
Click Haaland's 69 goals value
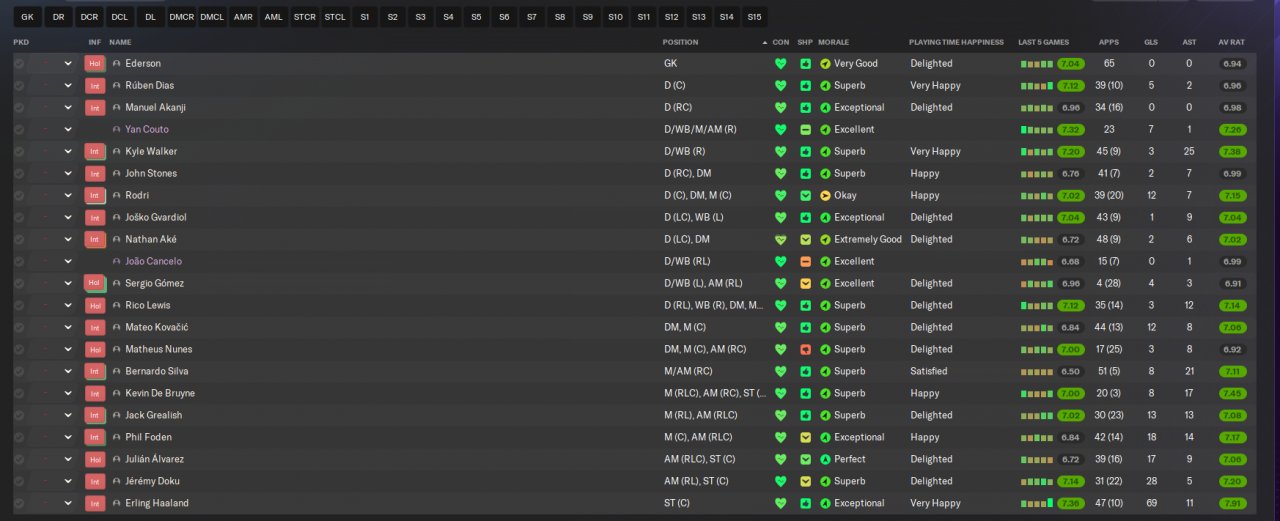click(x=1151, y=503)
